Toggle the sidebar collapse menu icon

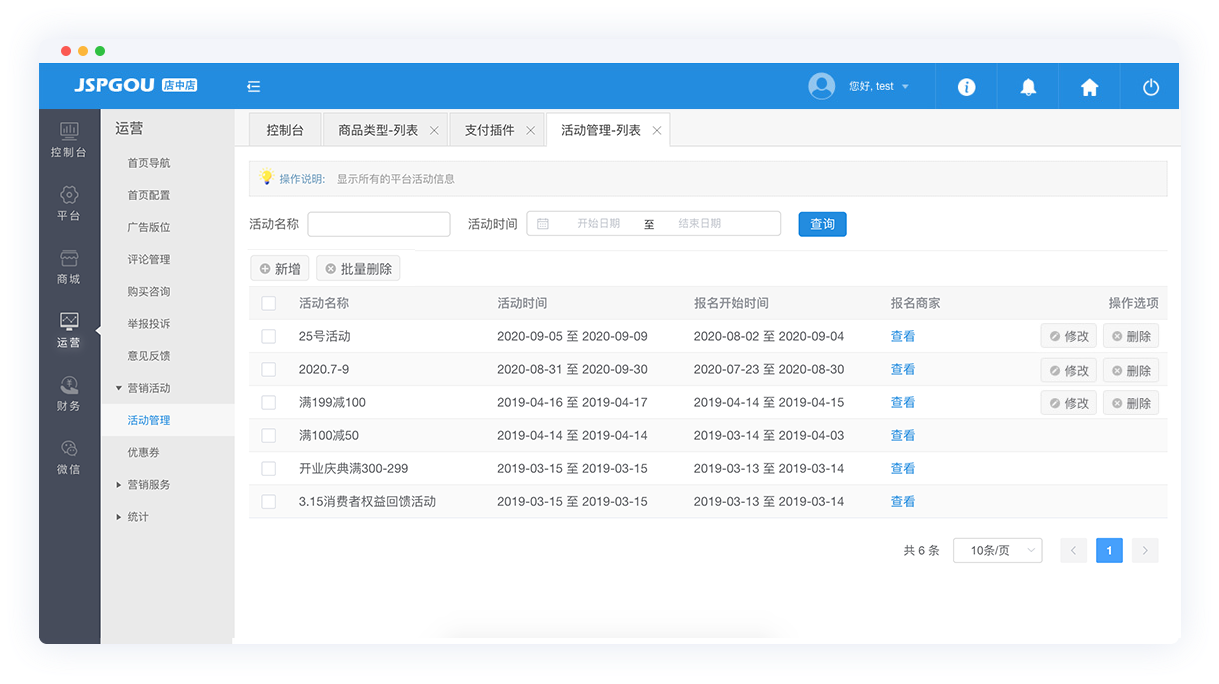pyautogui.click(x=254, y=87)
